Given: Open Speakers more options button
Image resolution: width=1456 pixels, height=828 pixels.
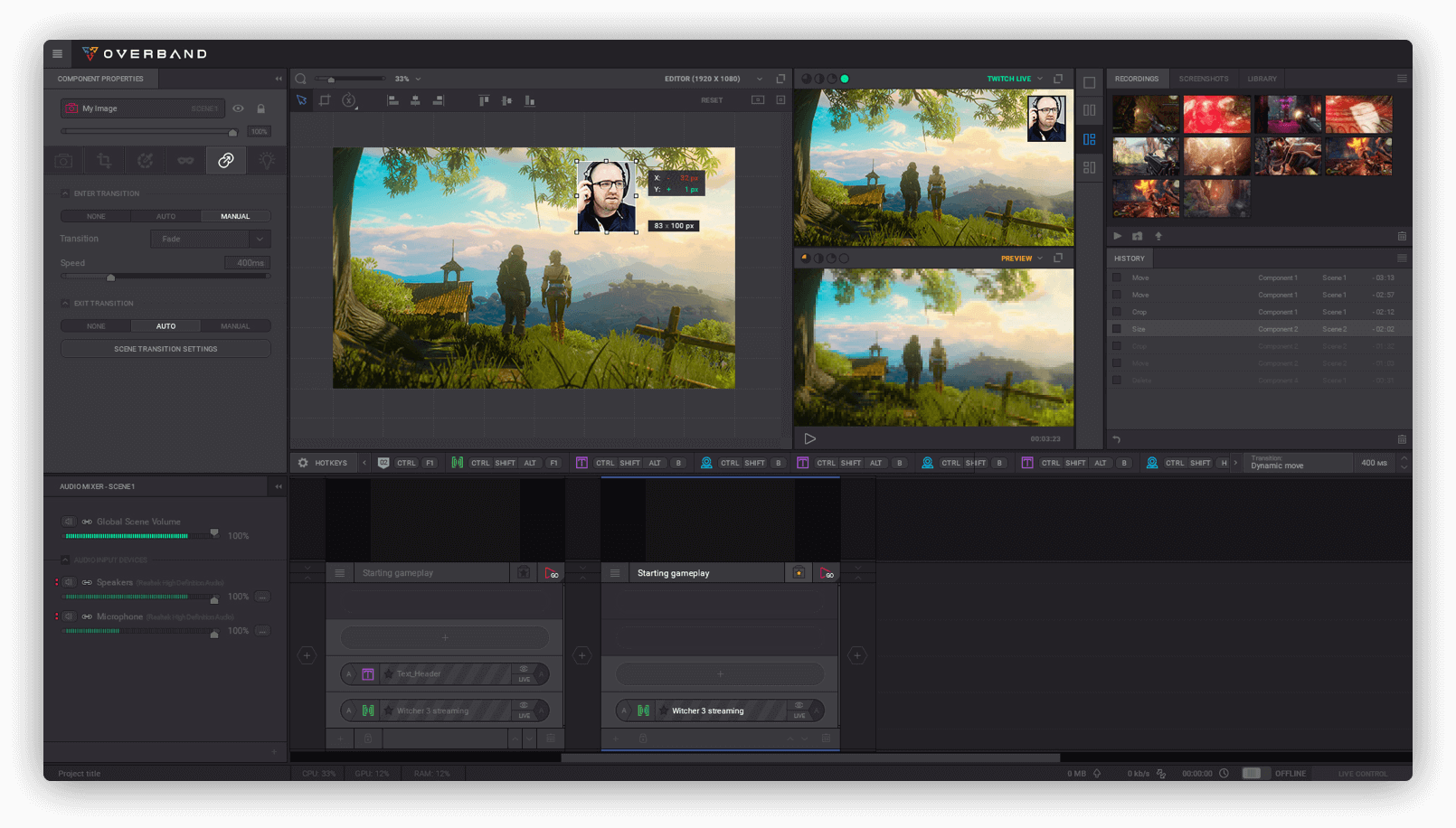Looking at the screenshot, I should (x=262, y=597).
